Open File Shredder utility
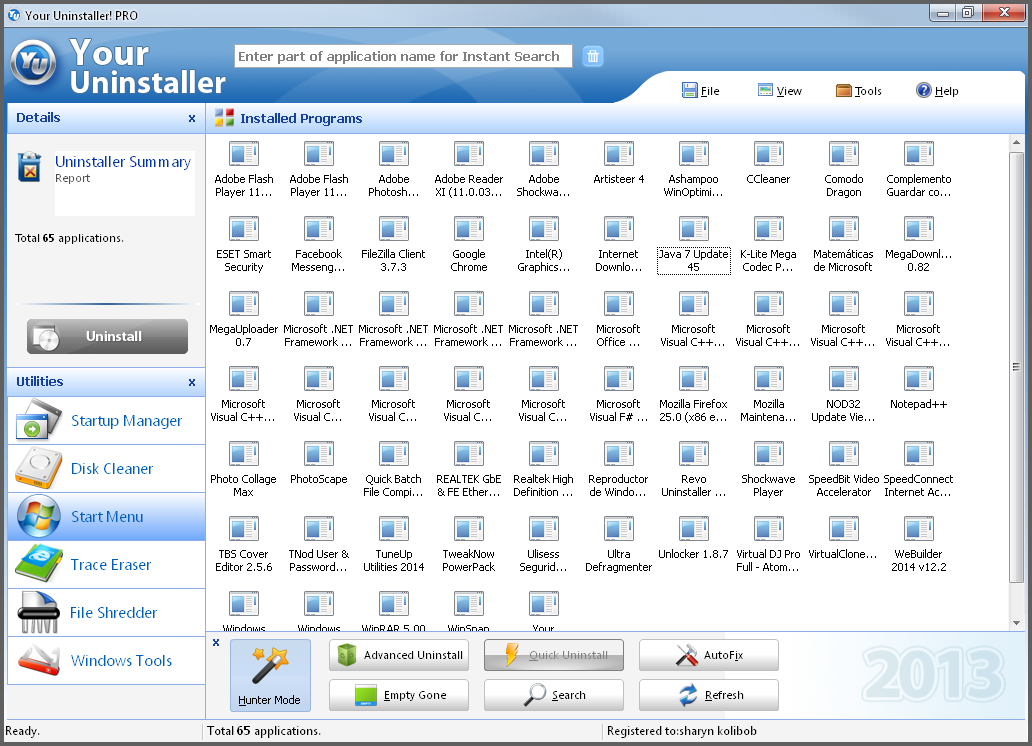Image resolution: width=1032 pixels, height=746 pixels. 106,613
